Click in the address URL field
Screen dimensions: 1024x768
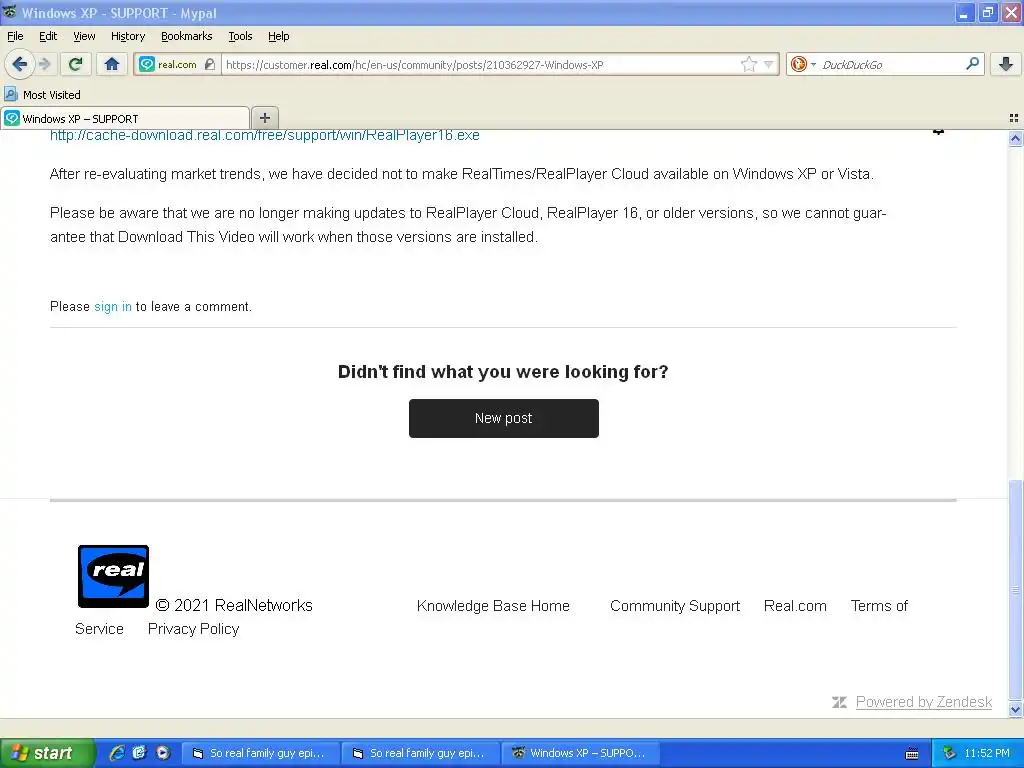pos(480,65)
